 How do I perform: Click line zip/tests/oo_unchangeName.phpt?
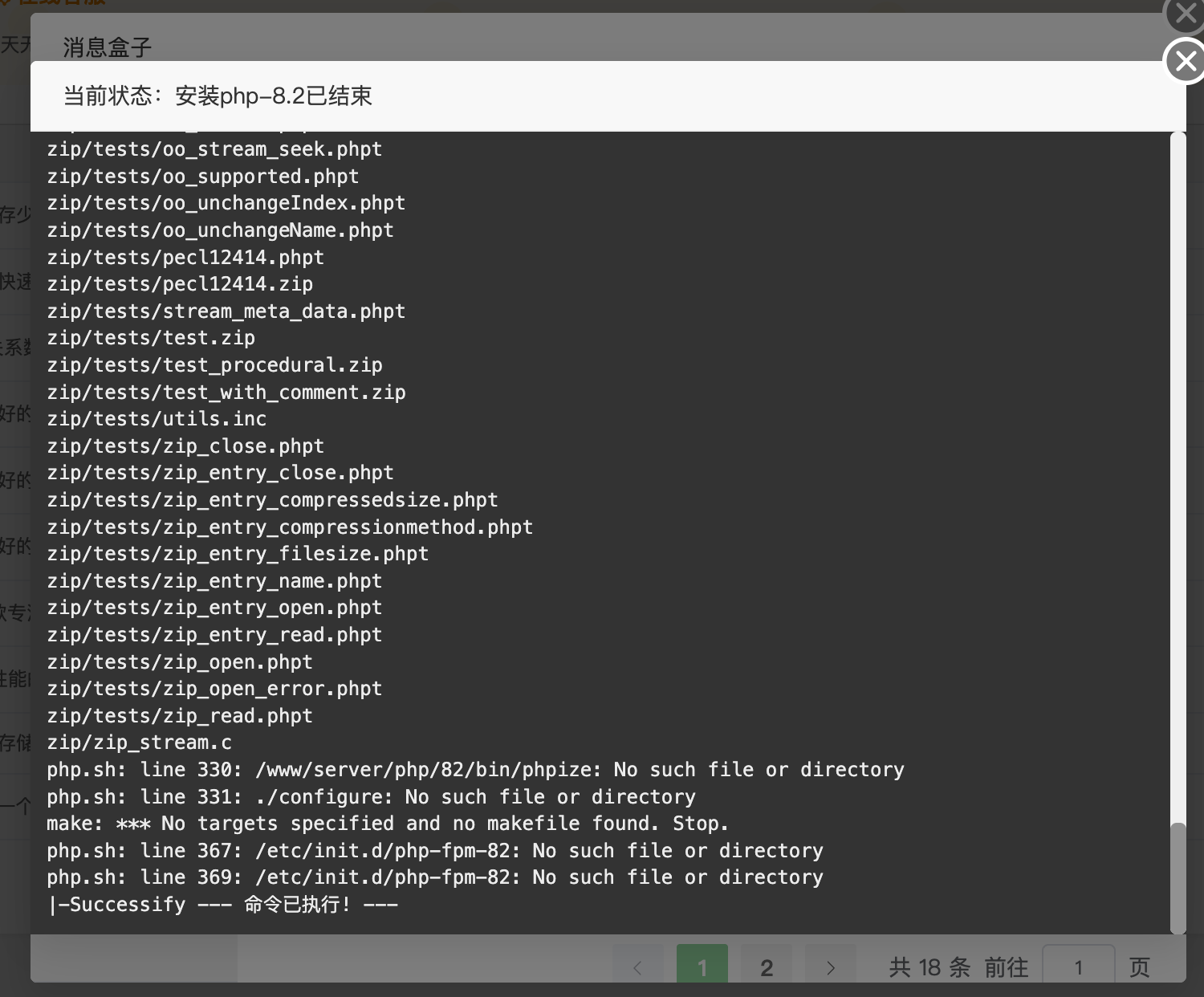(x=221, y=230)
